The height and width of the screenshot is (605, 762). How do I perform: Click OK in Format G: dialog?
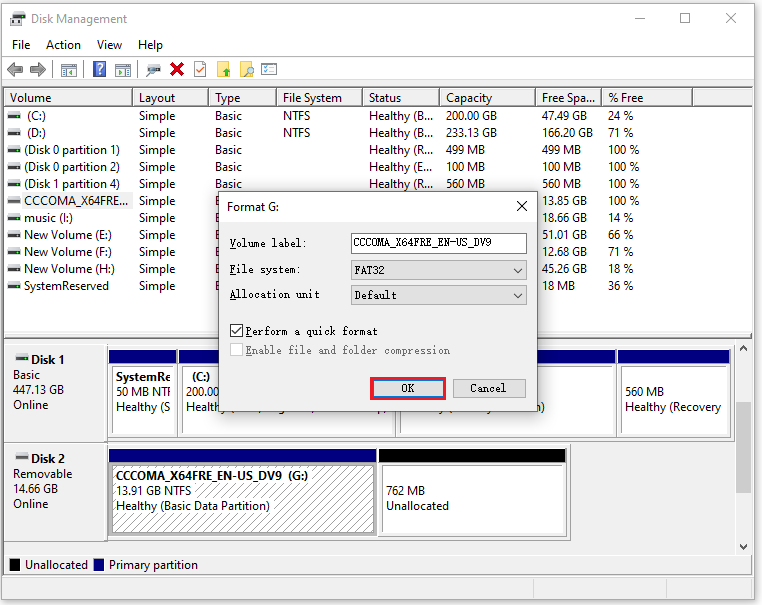pos(408,388)
